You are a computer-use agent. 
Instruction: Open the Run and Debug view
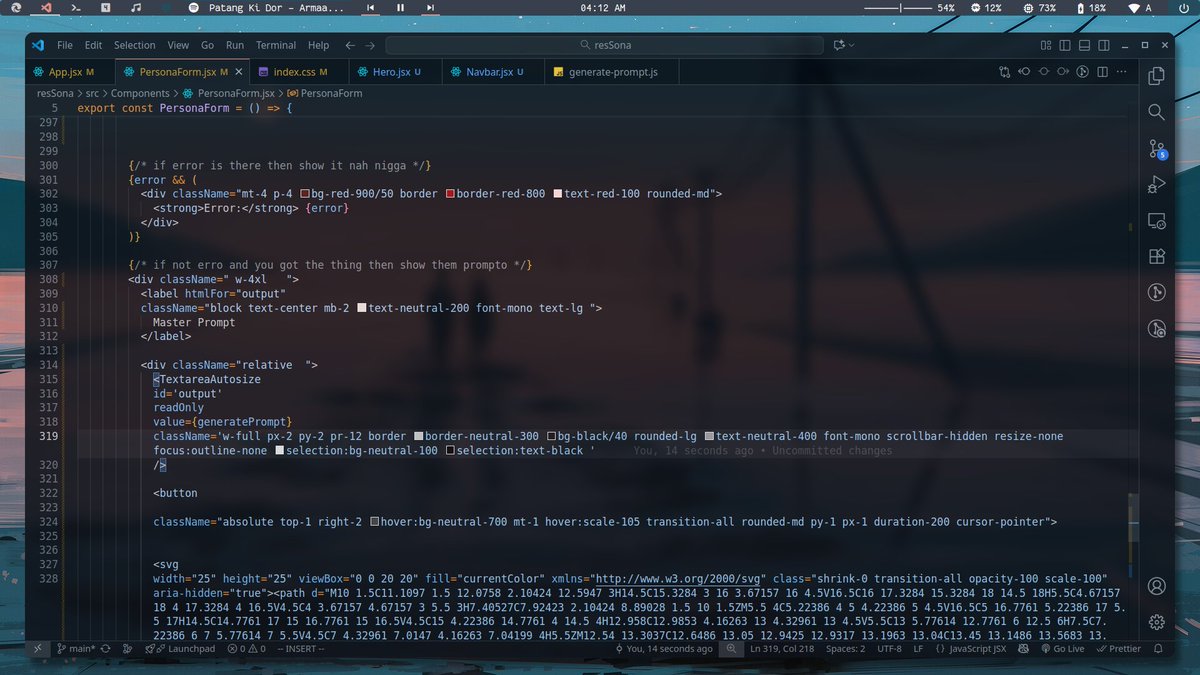1156,184
